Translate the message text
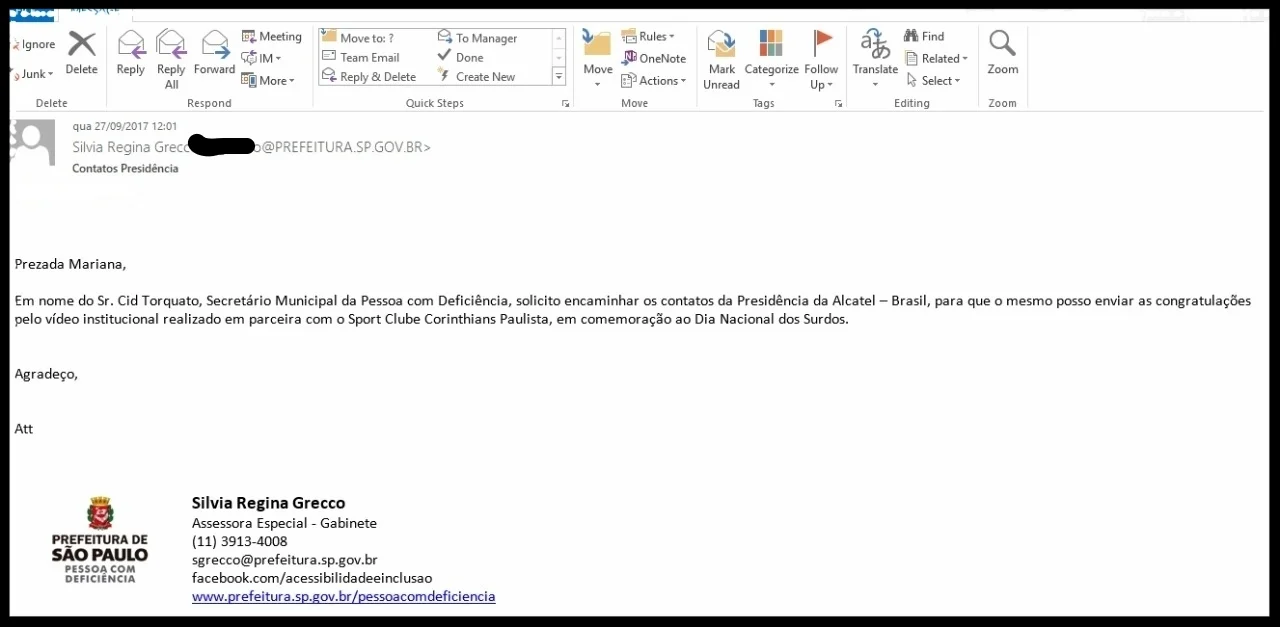Screen dimensions: 1280x627 pos(875,60)
